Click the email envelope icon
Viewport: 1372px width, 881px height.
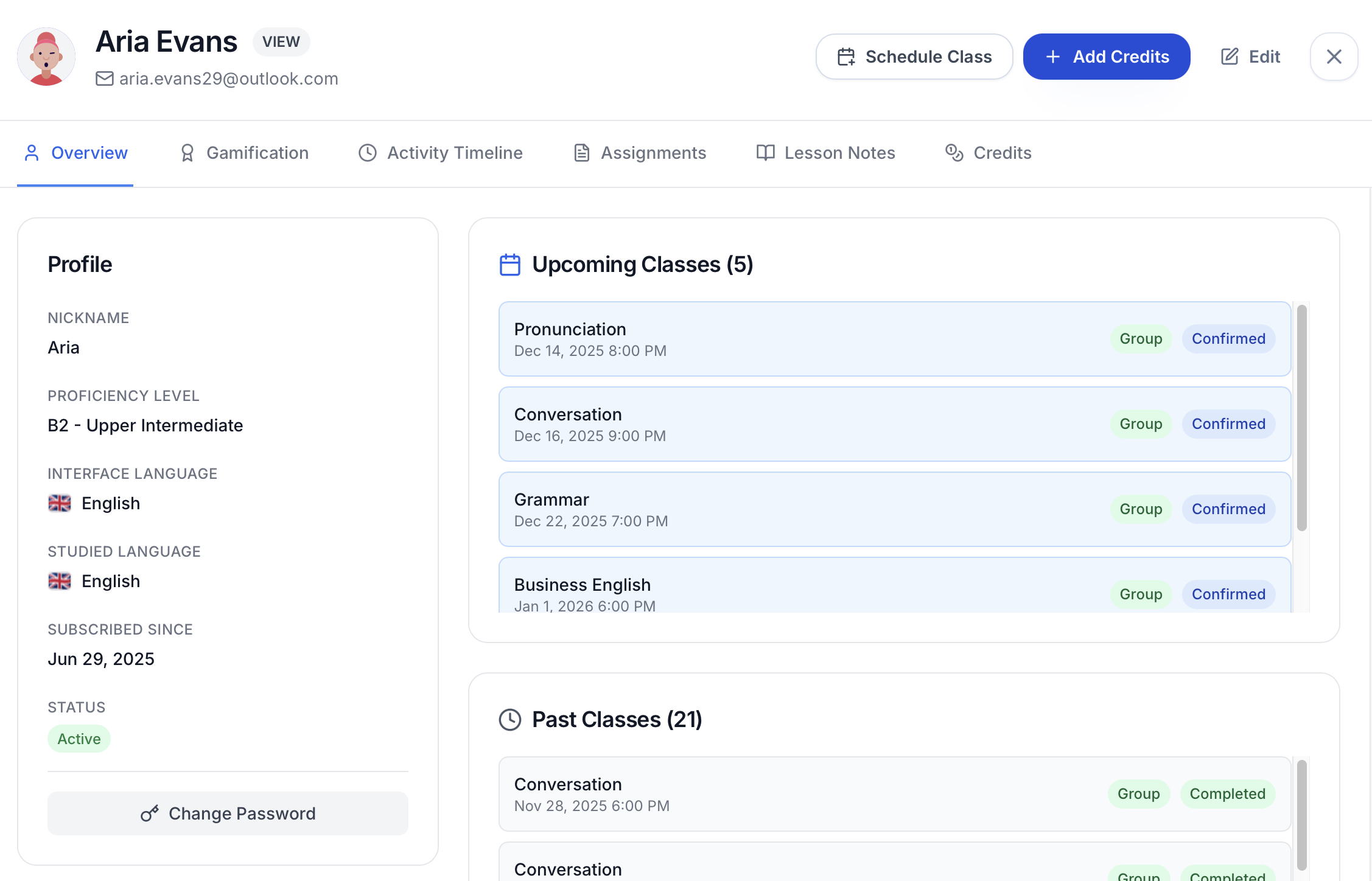(x=105, y=78)
